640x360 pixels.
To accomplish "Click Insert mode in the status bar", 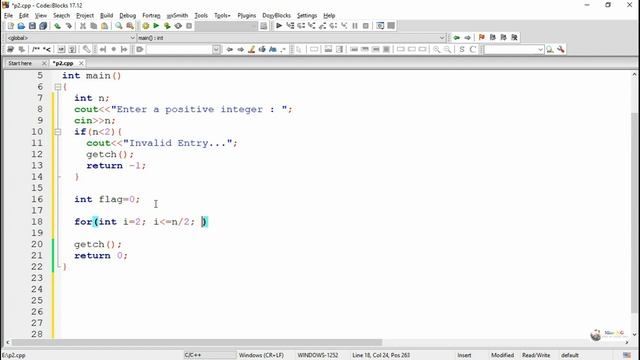I will click(464, 355).
